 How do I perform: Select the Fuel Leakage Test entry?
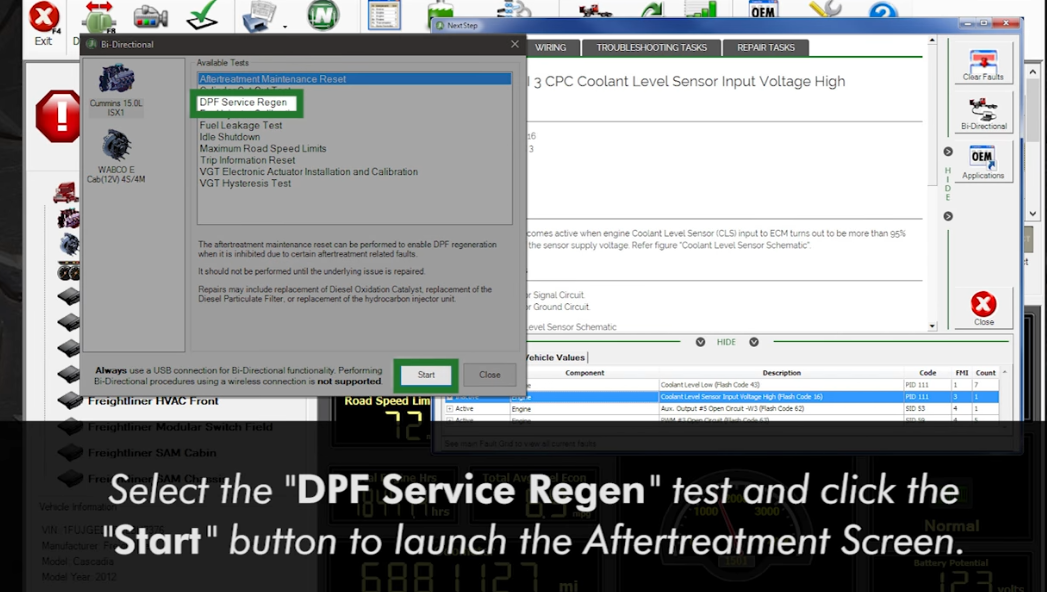(x=241, y=125)
